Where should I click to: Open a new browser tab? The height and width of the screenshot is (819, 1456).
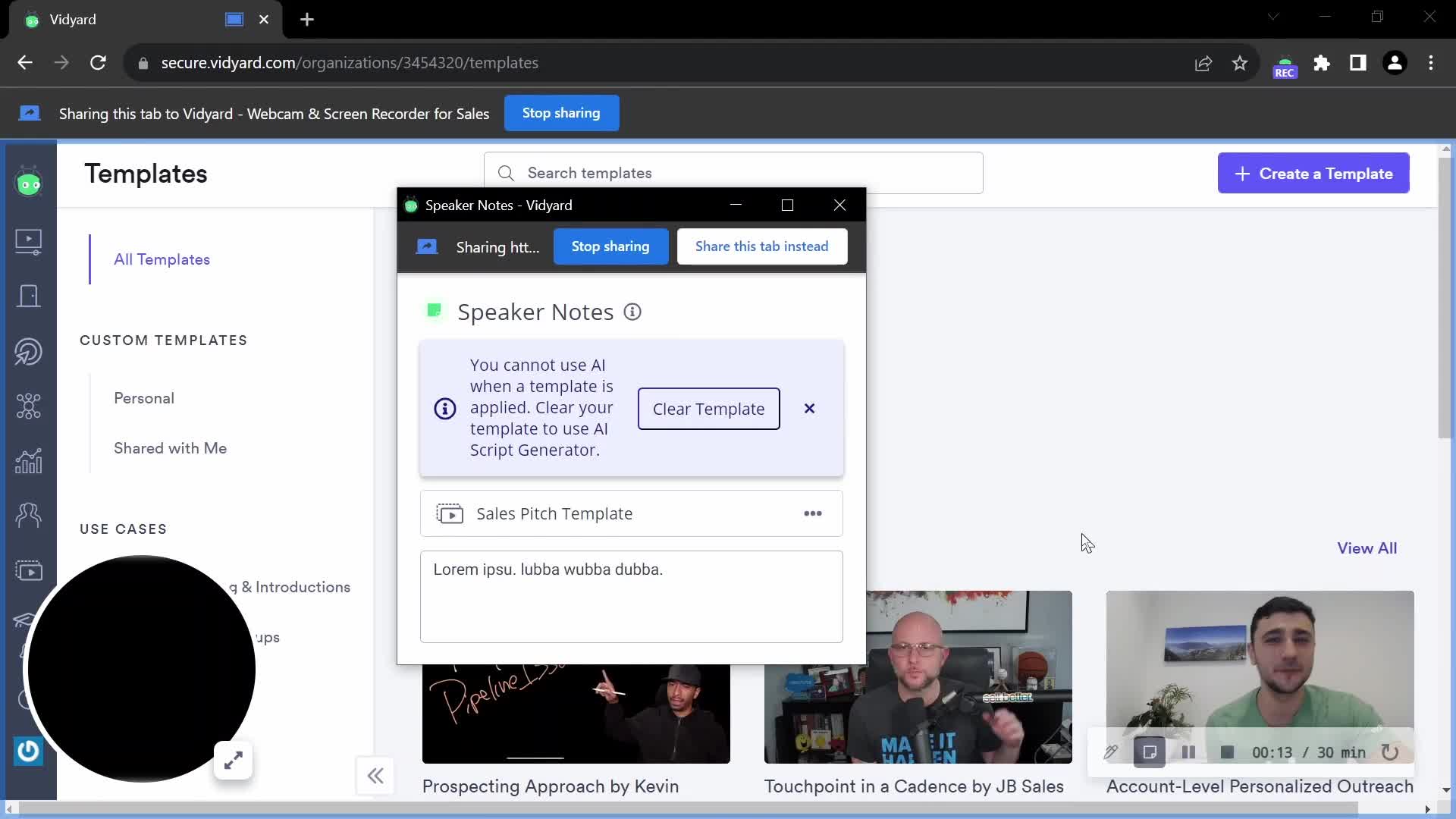click(307, 20)
